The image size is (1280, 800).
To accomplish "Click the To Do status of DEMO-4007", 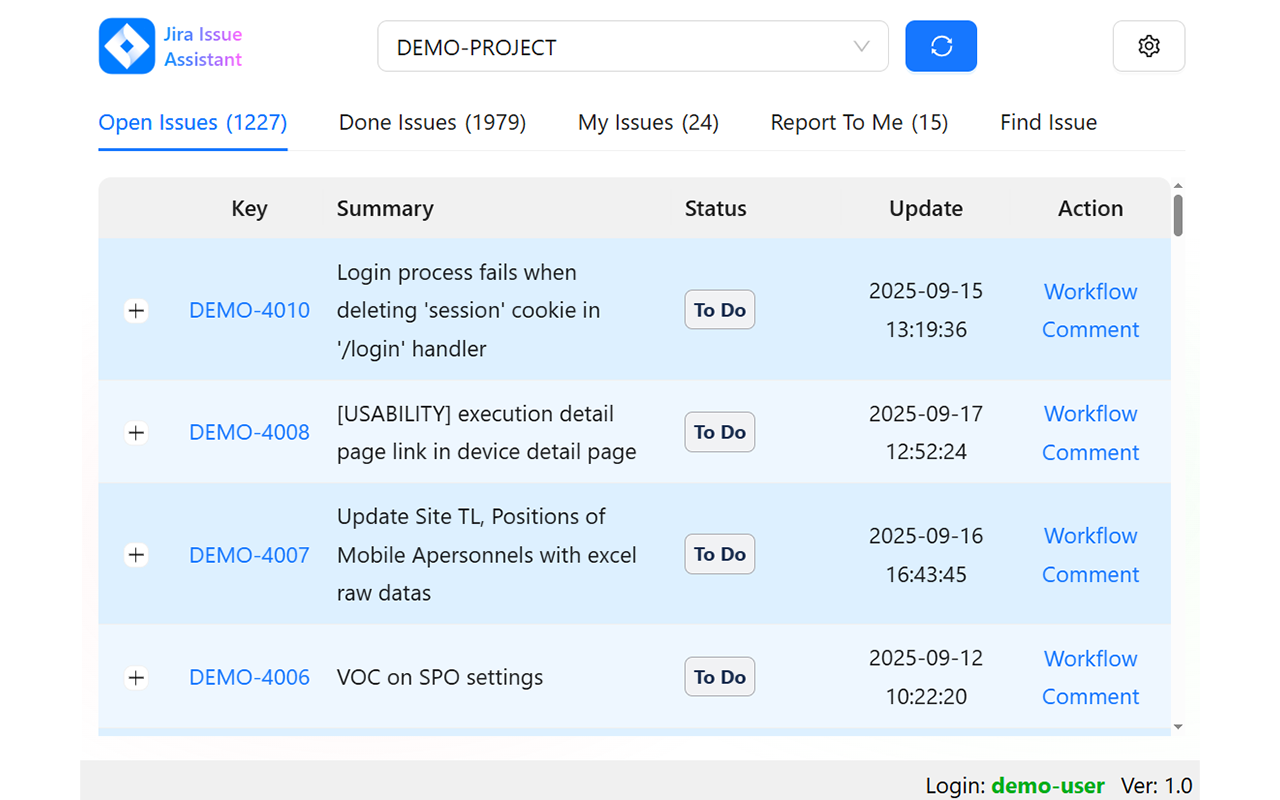I will (719, 554).
